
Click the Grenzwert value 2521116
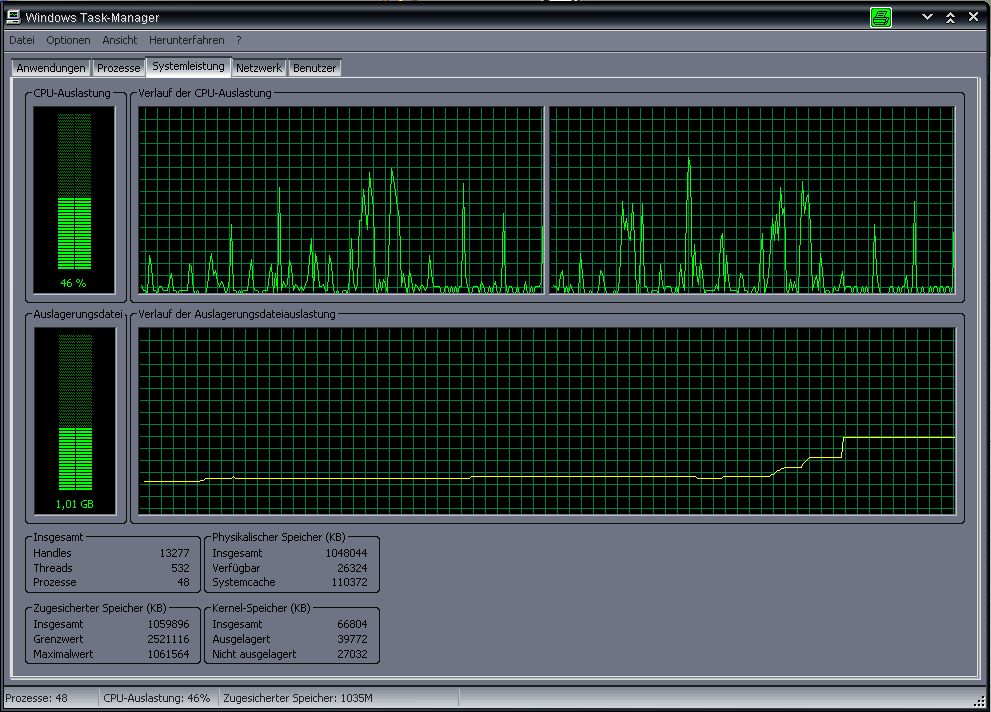(x=168, y=639)
